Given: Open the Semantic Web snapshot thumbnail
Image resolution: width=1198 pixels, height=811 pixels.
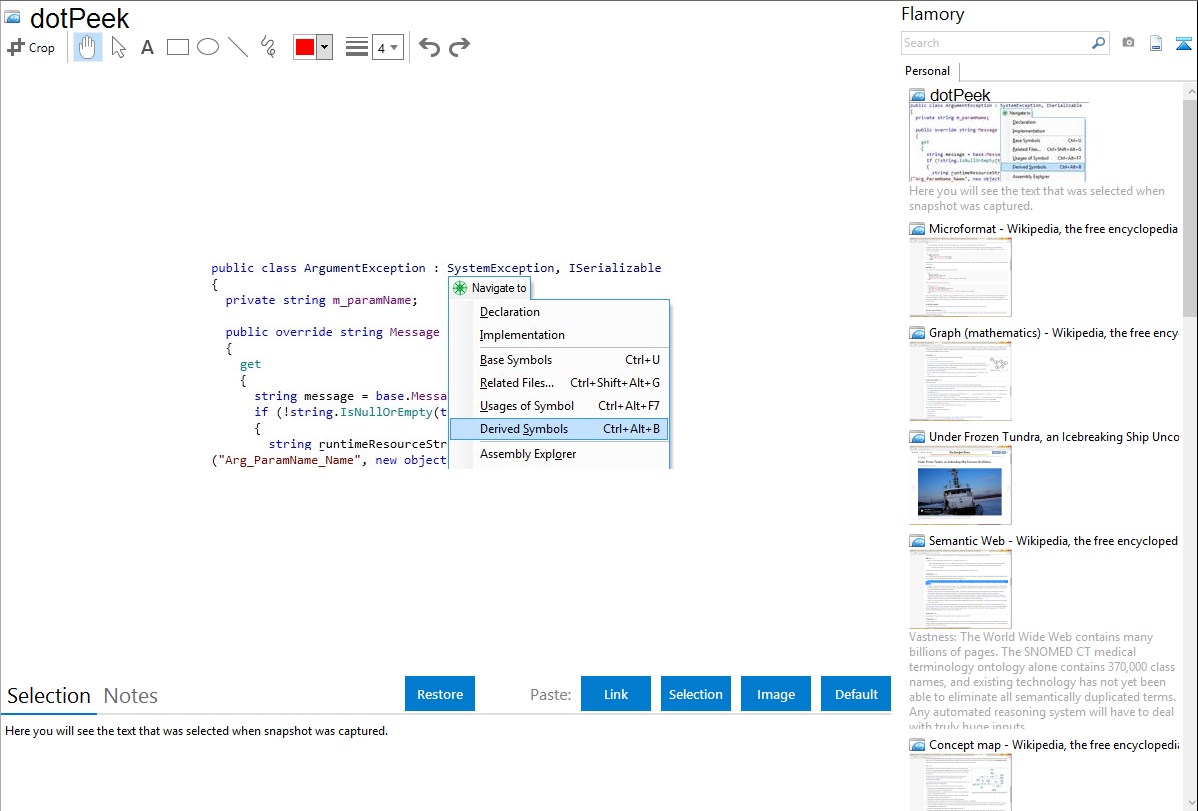Looking at the screenshot, I should pos(960,589).
